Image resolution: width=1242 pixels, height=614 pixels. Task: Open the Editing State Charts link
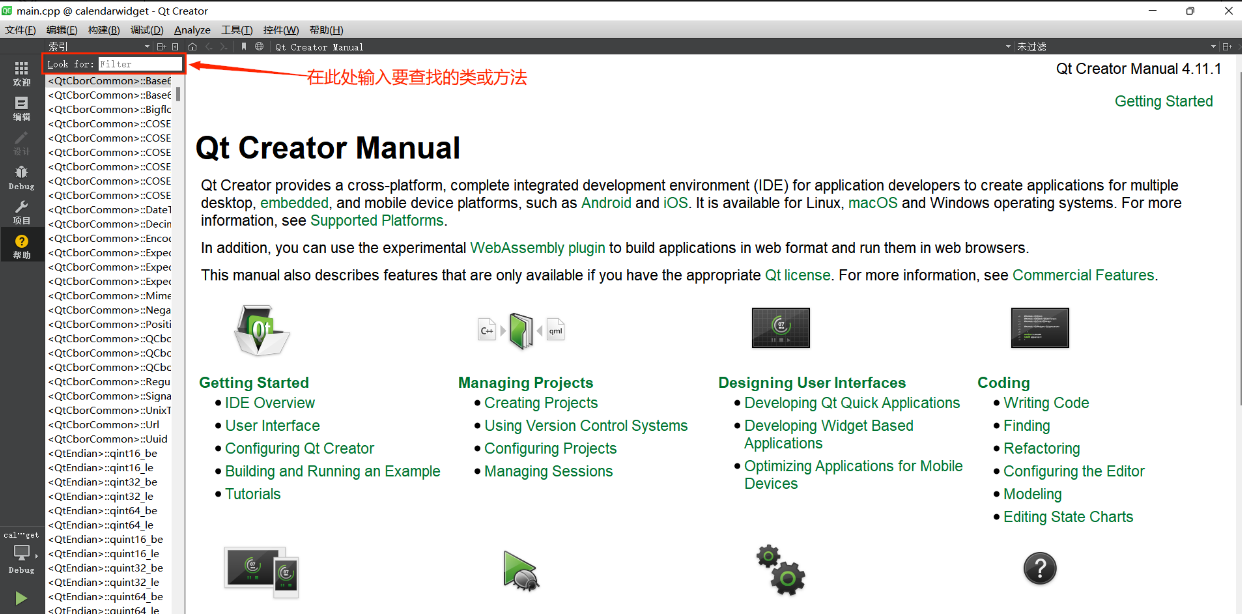pyautogui.click(x=1068, y=517)
